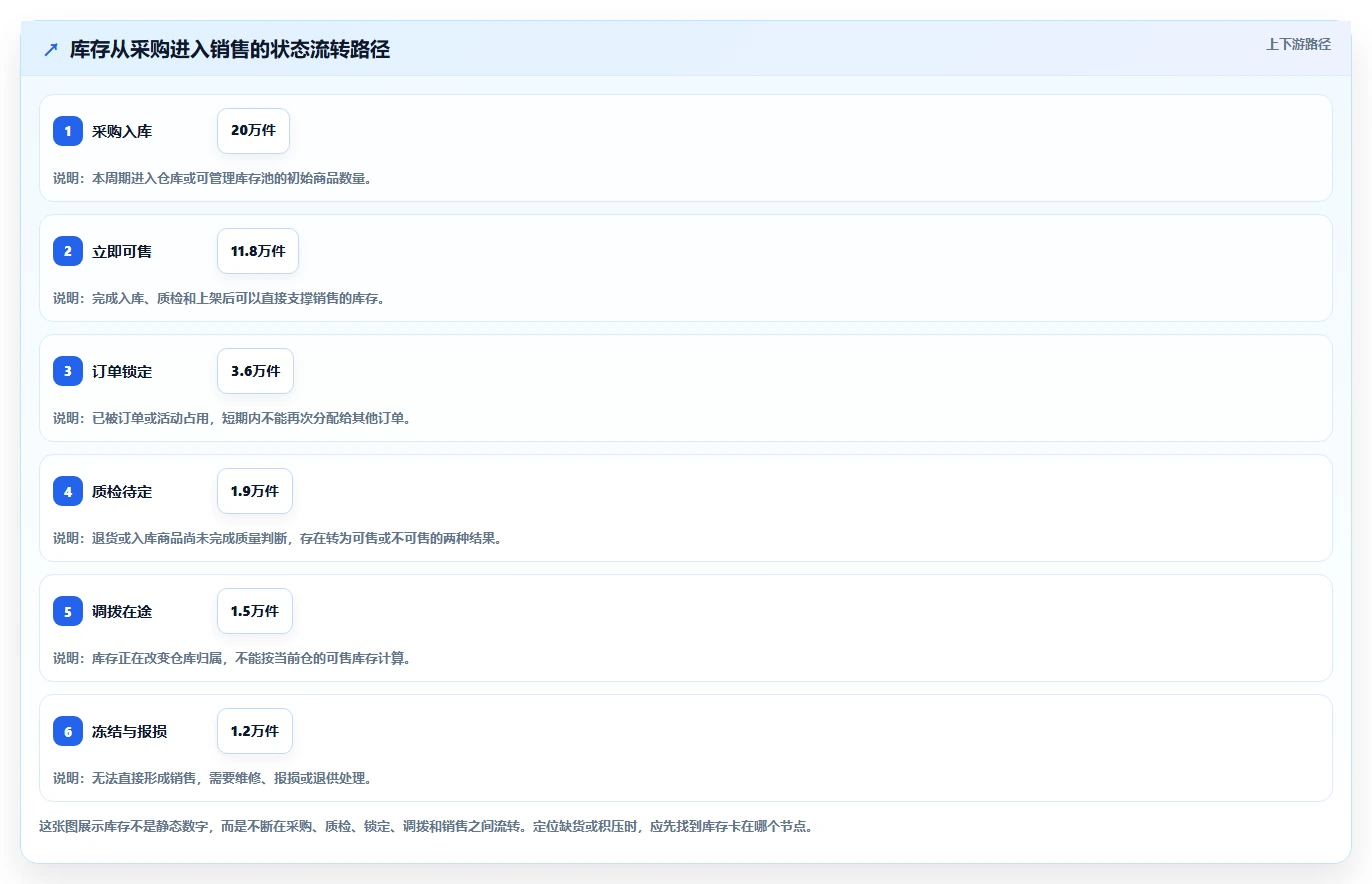Select step badge 6 for 冻结与报损
The height and width of the screenshot is (884, 1372).
coord(68,731)
